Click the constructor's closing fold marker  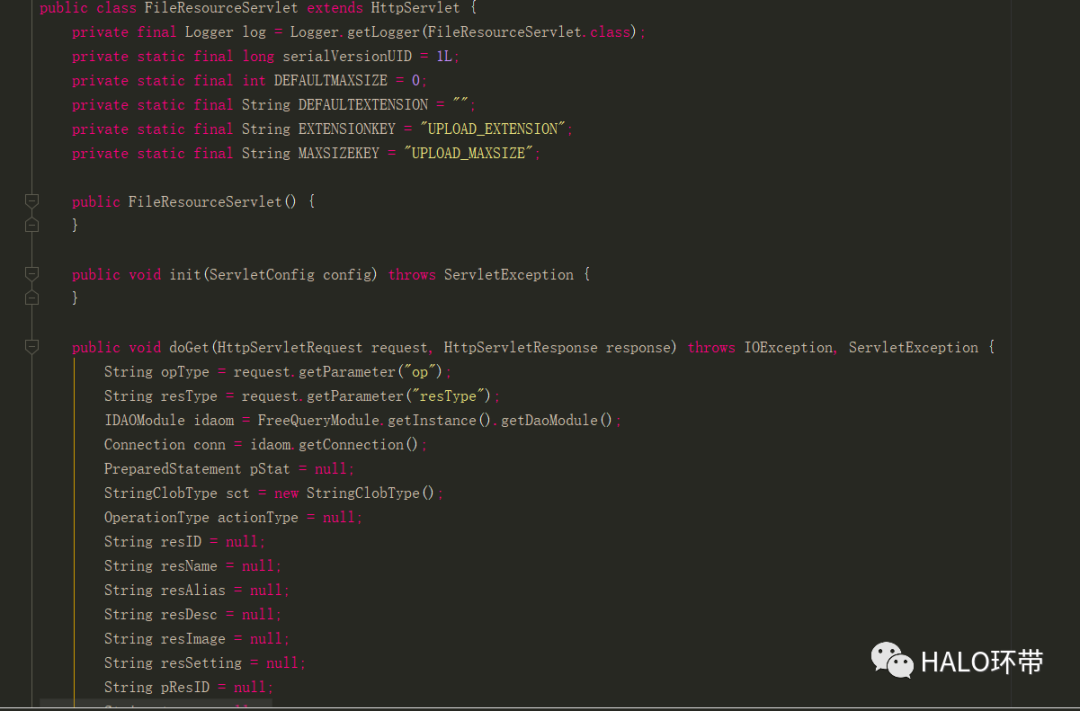click(x=32, y=226)
